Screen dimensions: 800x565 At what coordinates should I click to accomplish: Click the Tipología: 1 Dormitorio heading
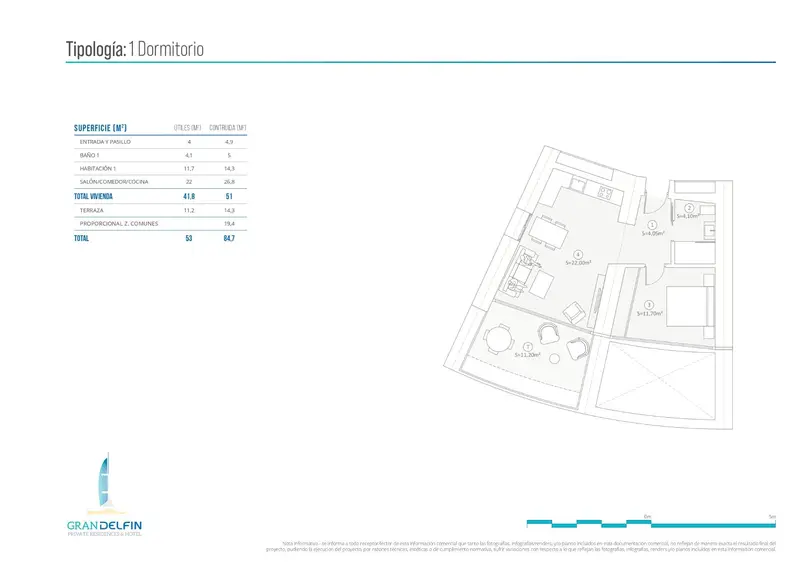tap(135, 49)
